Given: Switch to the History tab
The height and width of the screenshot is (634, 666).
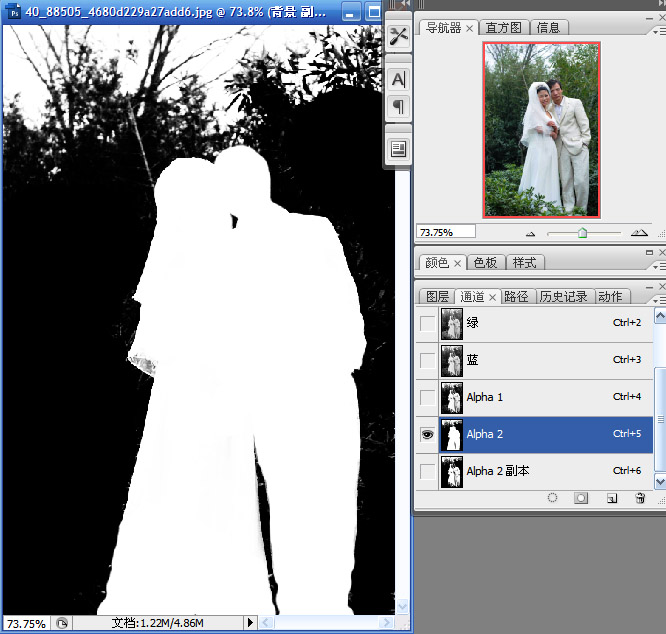Looking at the screenshot, I should tap(563, 296).
